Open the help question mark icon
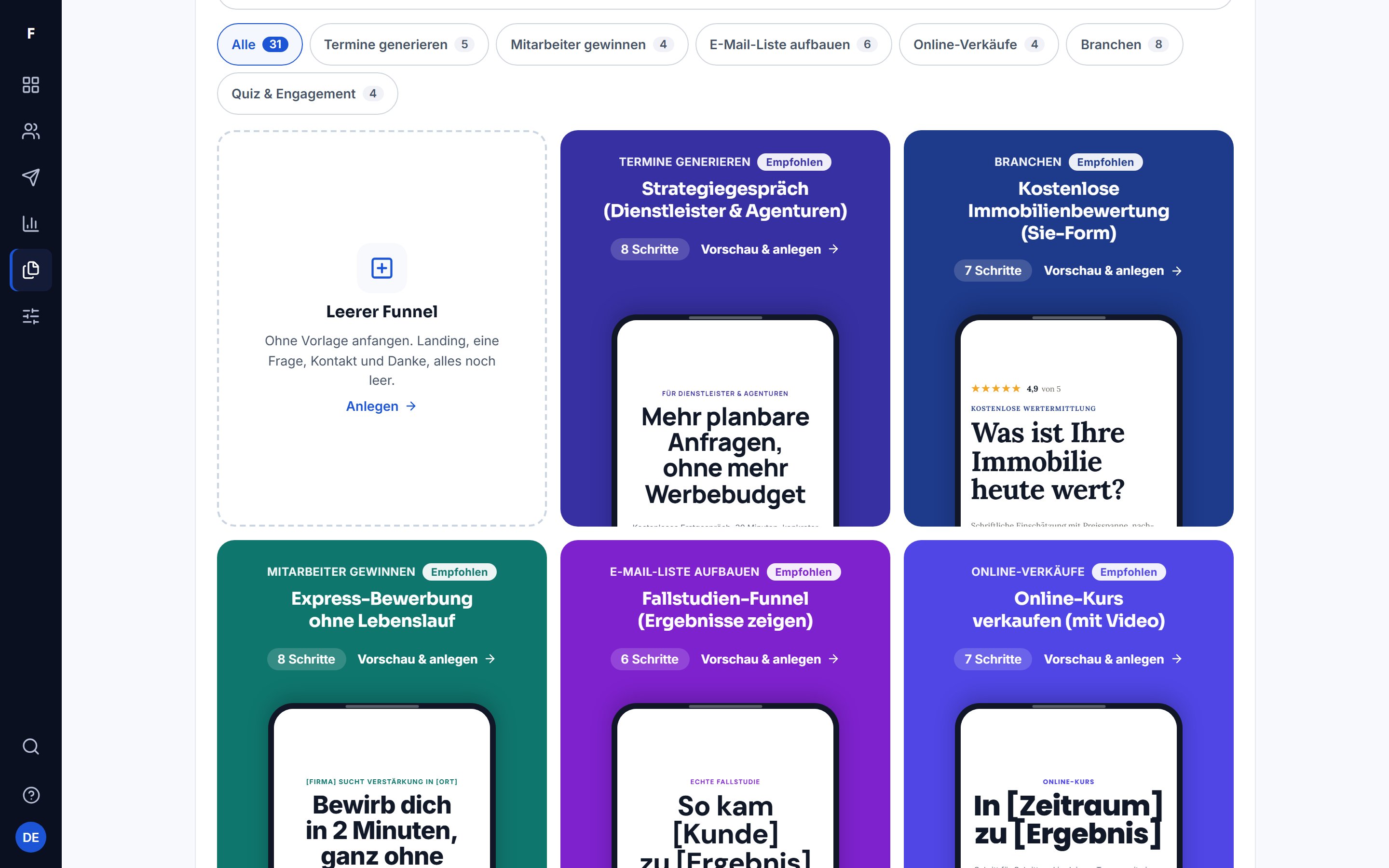Screen dimensions: 1389x868 pyautogui.click(x=30, y=795)
